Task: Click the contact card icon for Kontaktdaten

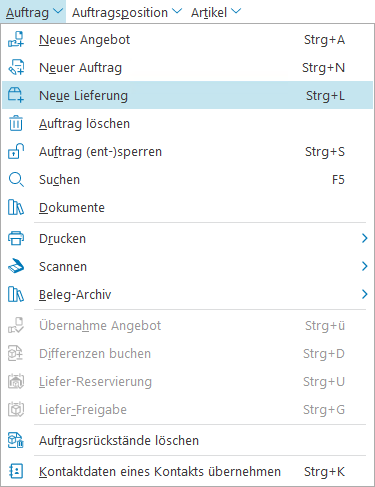Action: [16, 471]
